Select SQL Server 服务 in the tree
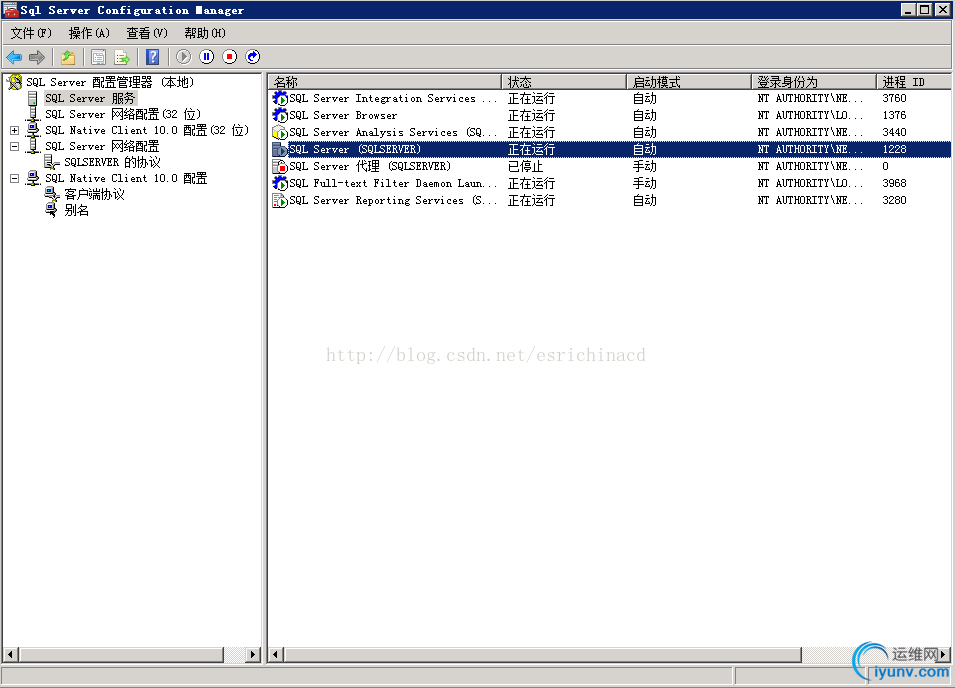This screenshot has height=688, width=955. [x=90, y=99]
